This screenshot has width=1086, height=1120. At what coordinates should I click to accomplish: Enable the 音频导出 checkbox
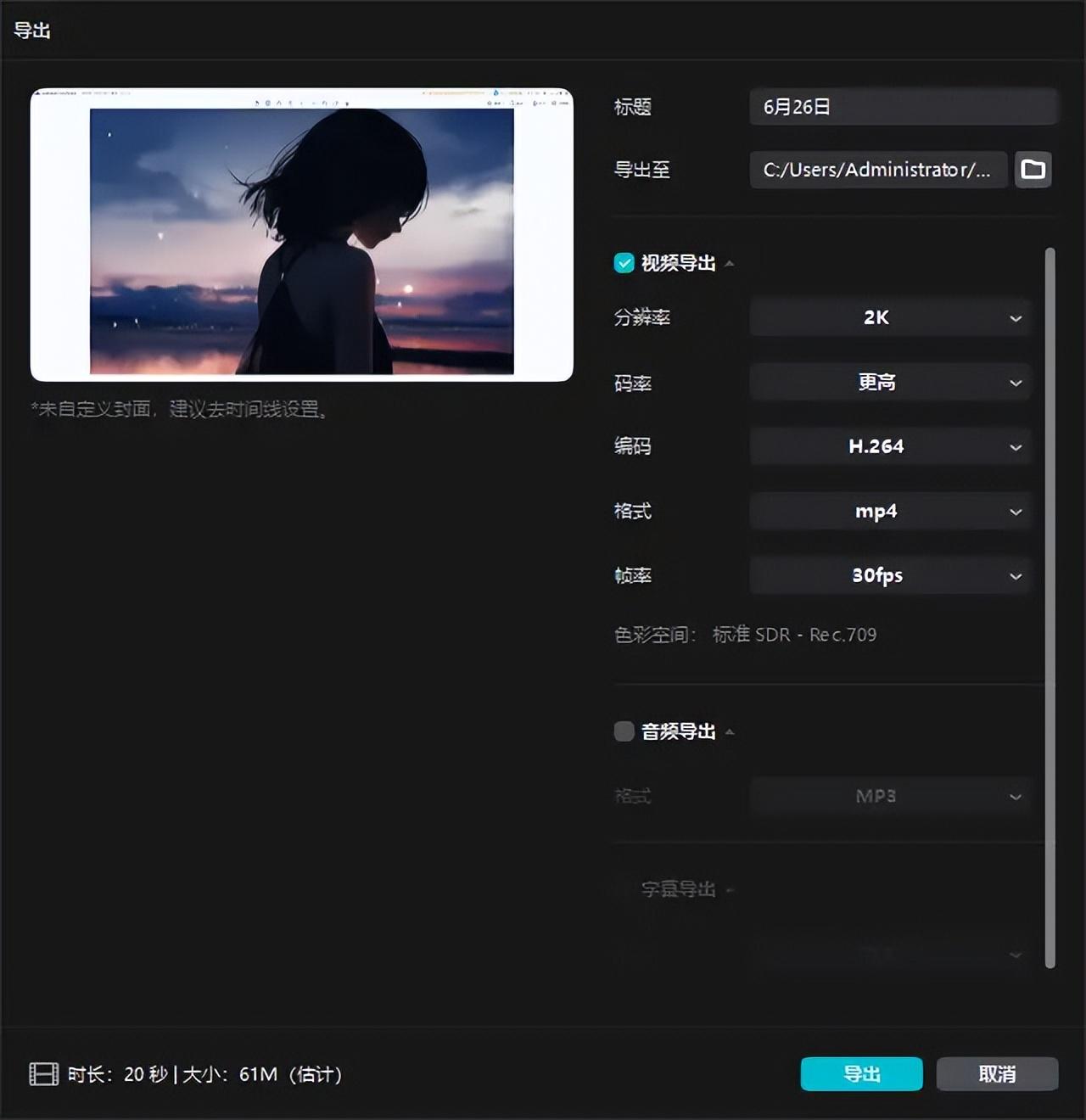(x=624, y=731)
